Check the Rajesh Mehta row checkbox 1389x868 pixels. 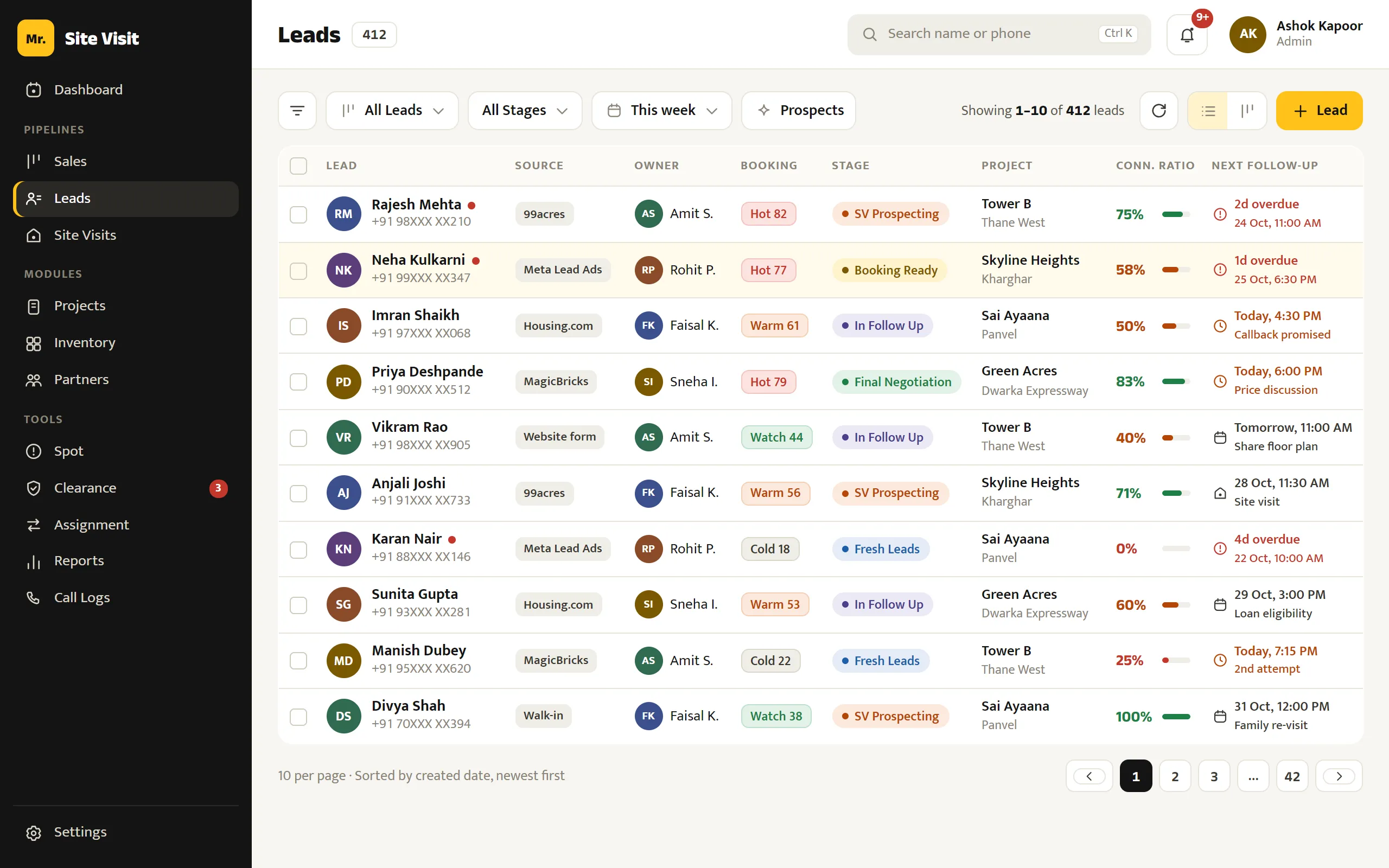[298, 214]
